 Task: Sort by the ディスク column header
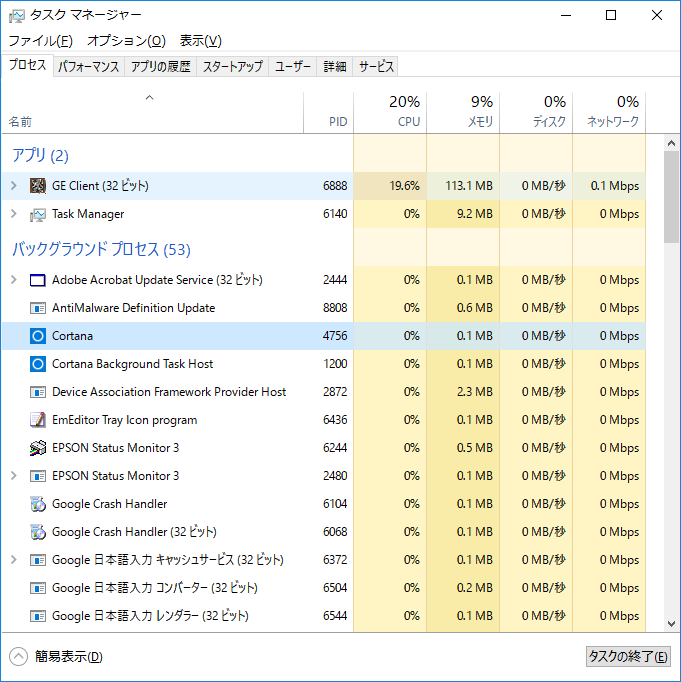click(x=536, y=112)
